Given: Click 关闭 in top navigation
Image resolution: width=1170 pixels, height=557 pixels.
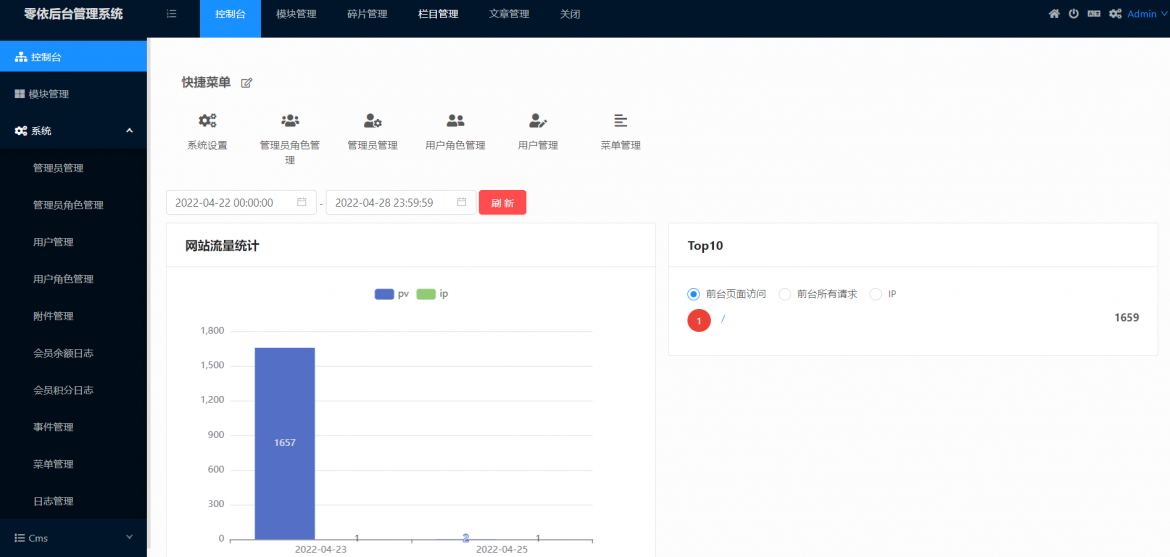Looking at the screenshot, I should [x=570, y=14].
